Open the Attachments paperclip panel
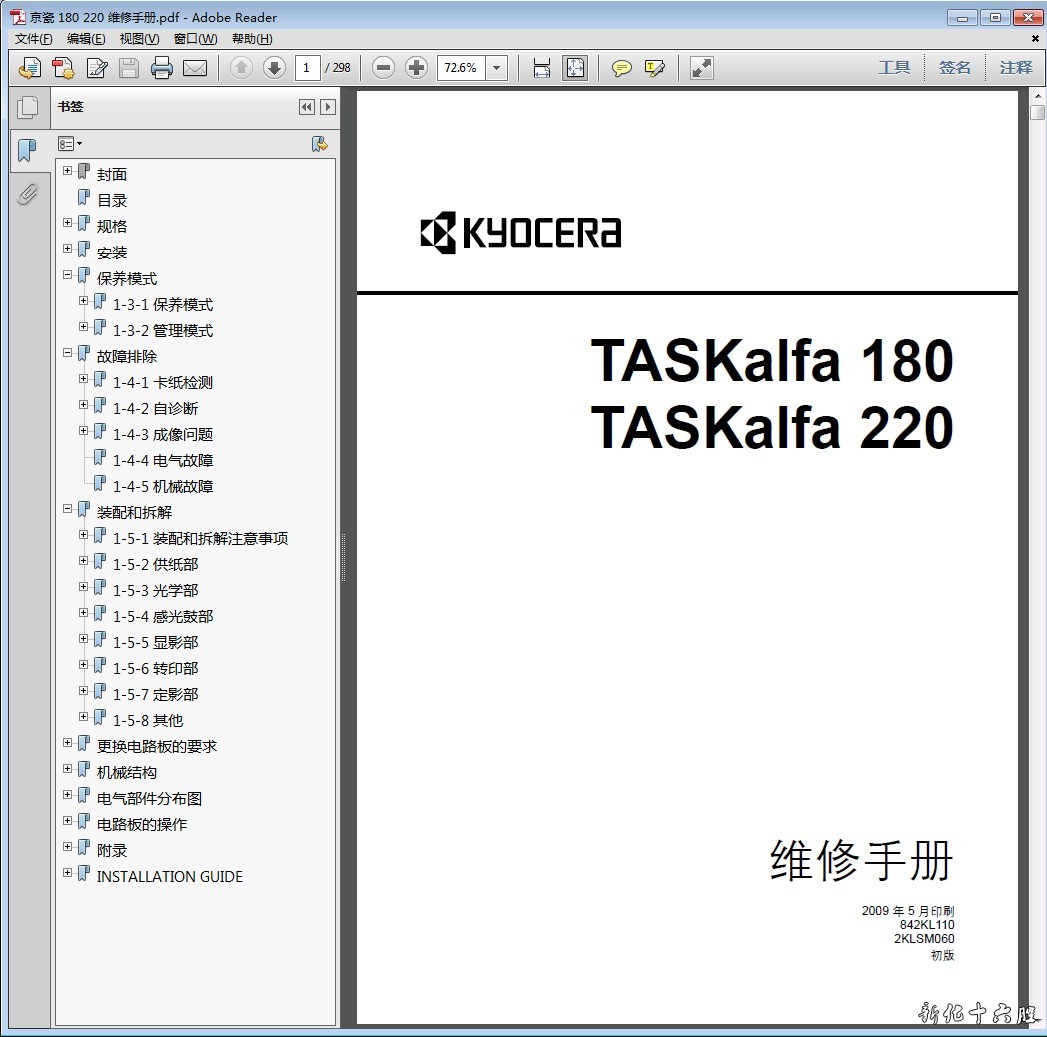Image resolution: width=1047 pixels, height=1037 pixels. click(x=27, y=194)
